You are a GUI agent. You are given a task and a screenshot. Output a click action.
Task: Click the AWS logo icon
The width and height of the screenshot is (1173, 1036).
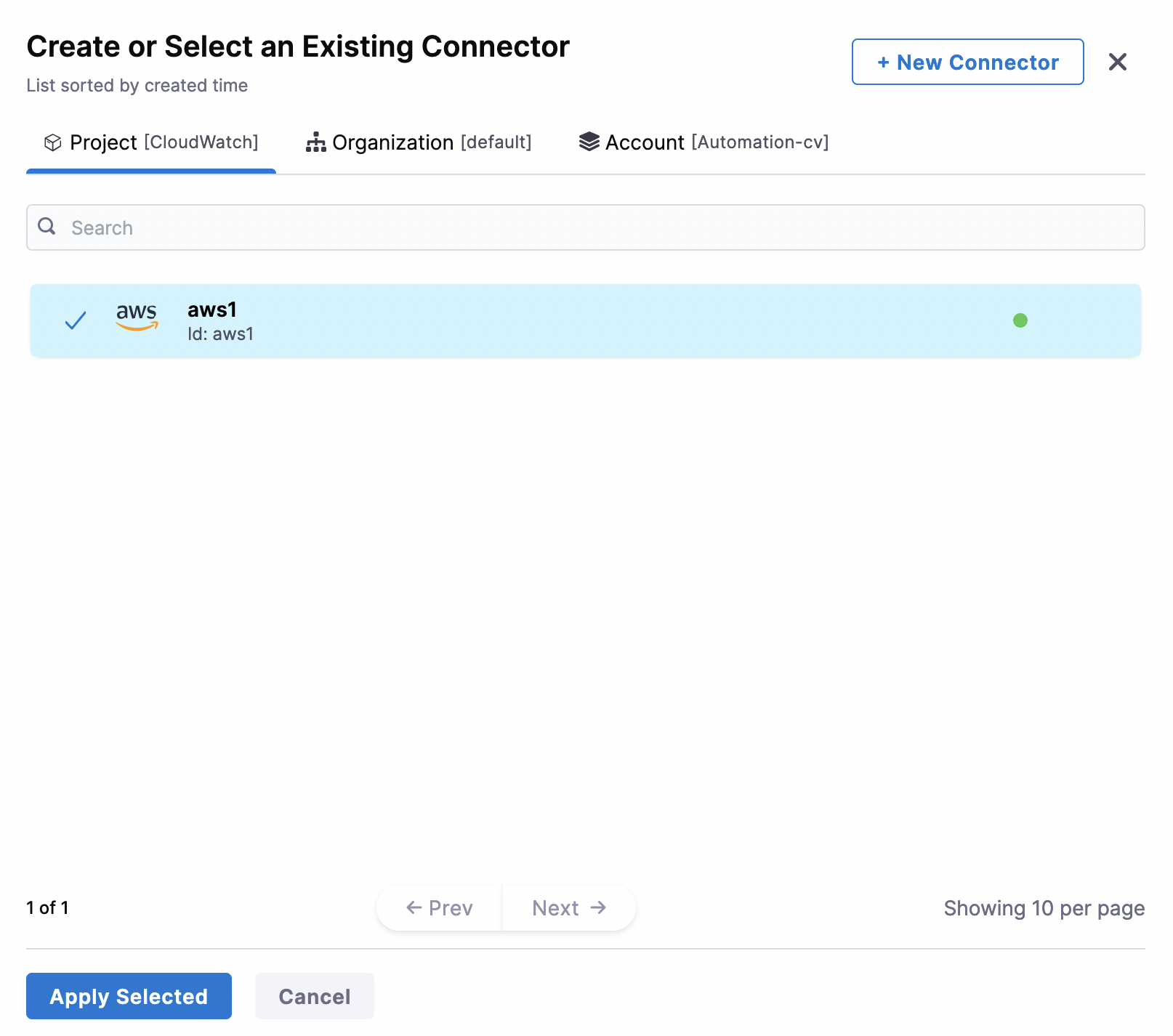pos(137,317)
